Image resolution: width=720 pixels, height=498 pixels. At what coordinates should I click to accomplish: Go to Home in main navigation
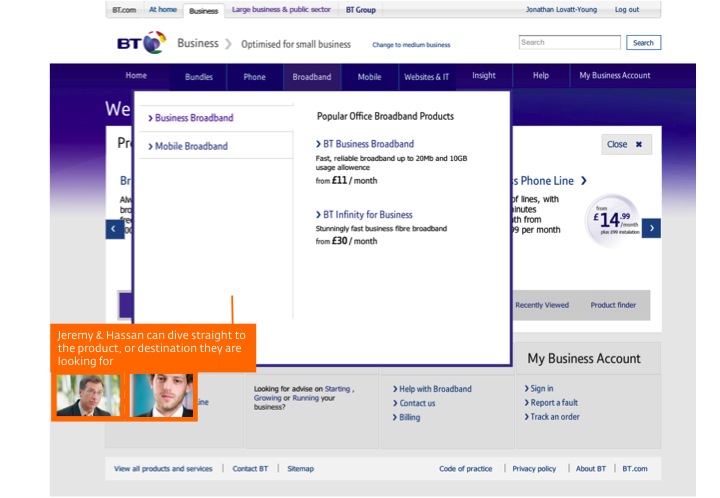[136, 76]
